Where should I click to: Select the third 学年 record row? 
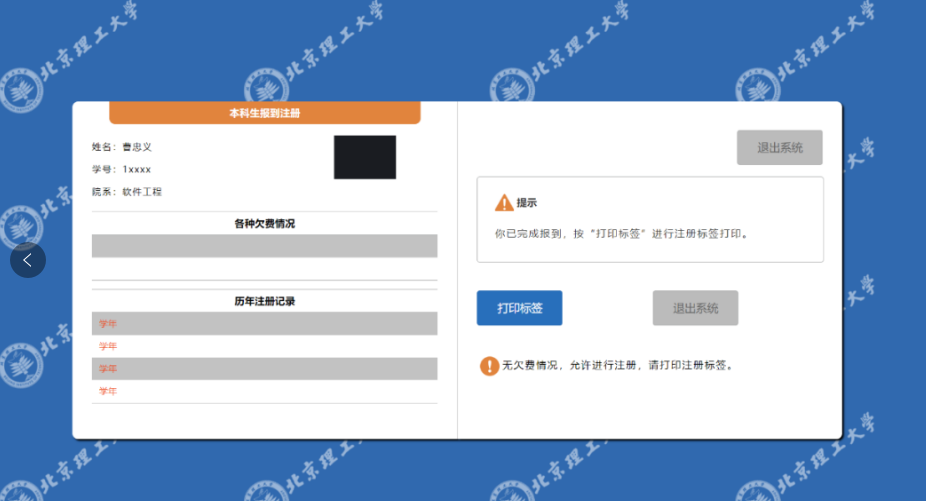264,369
